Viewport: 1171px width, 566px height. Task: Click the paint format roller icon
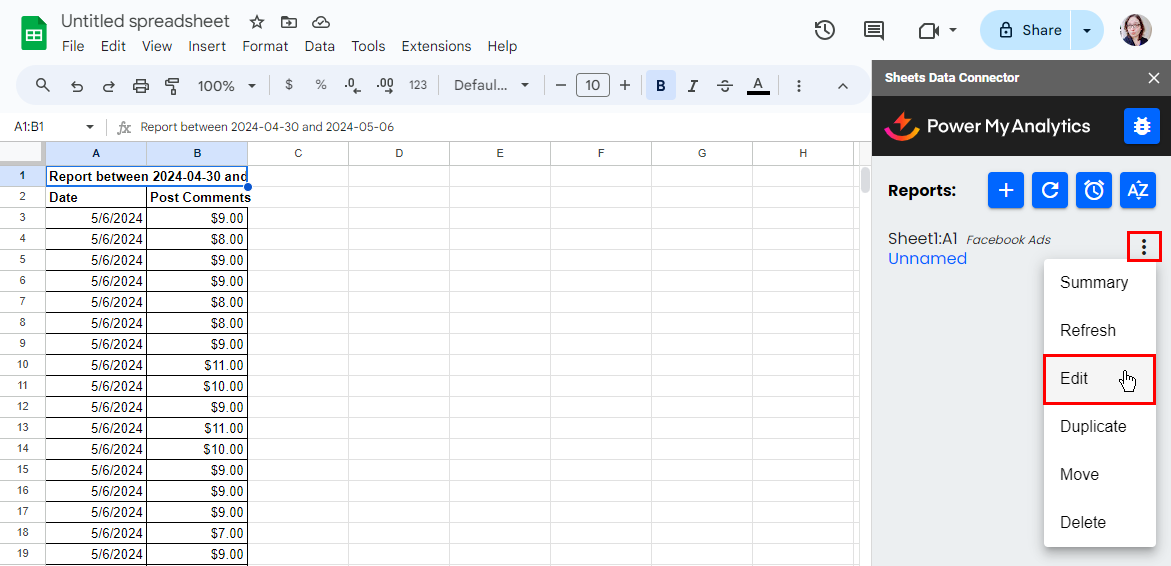pos(172,86)
